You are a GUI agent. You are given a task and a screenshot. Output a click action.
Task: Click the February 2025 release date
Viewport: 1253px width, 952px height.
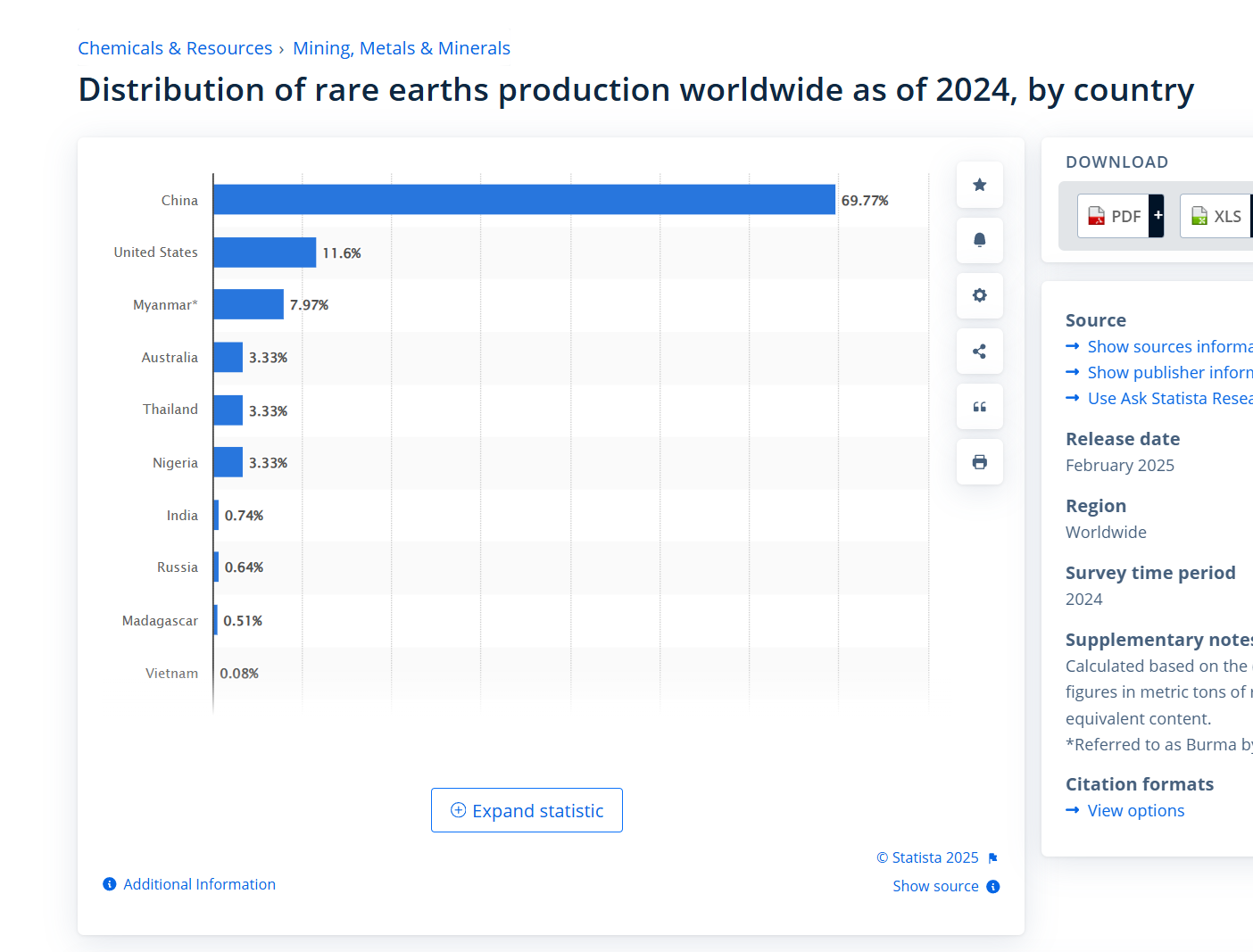click(1120, 465)
